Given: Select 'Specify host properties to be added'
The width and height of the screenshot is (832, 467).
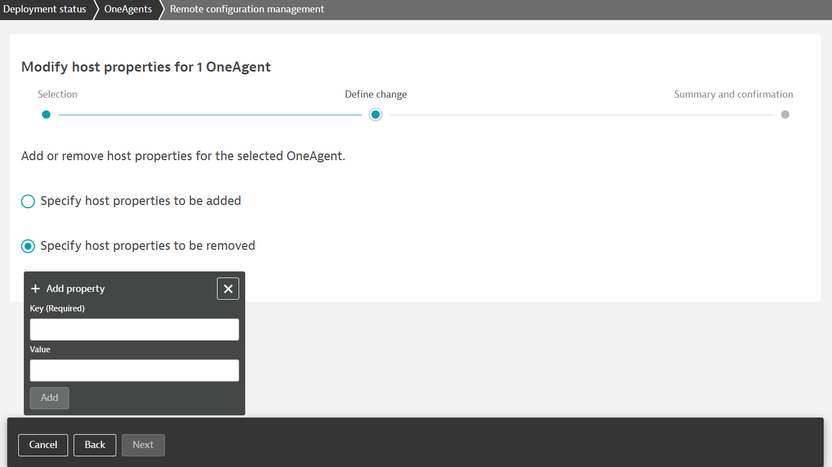Looking at the screenshot, I should pyautogui.click(x=28, y=201).
